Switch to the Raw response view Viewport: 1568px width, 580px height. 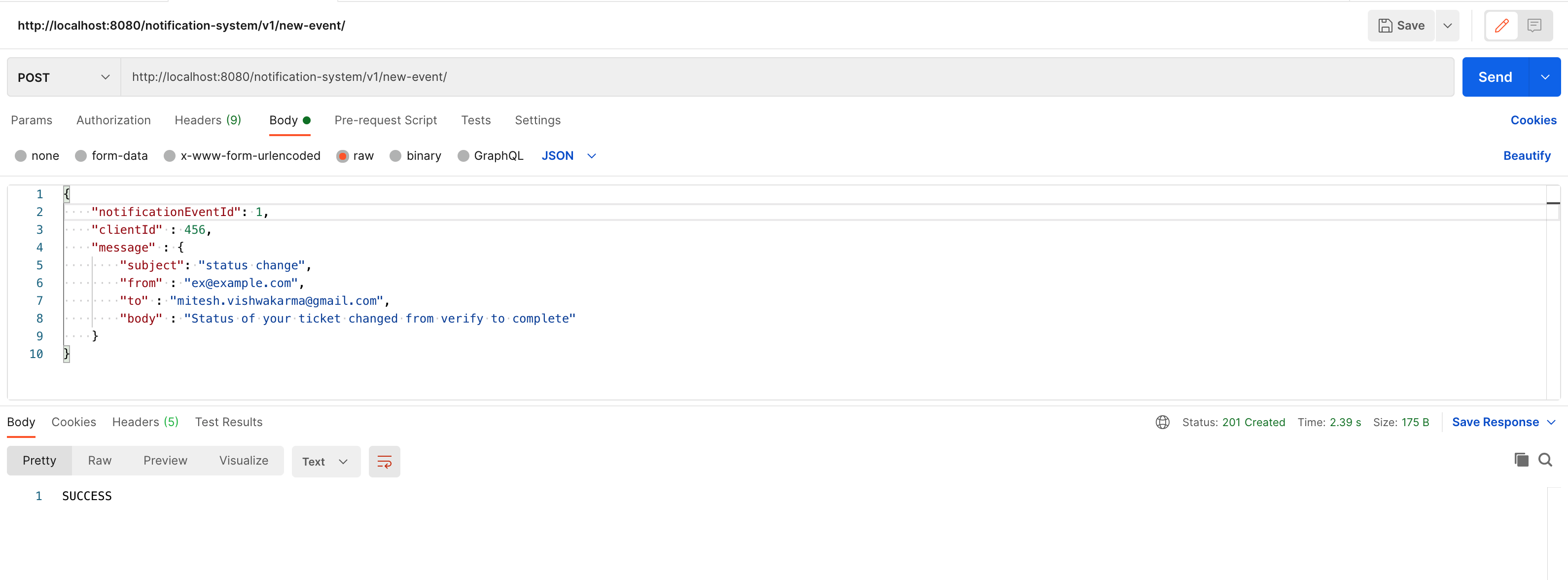point(99,461)
